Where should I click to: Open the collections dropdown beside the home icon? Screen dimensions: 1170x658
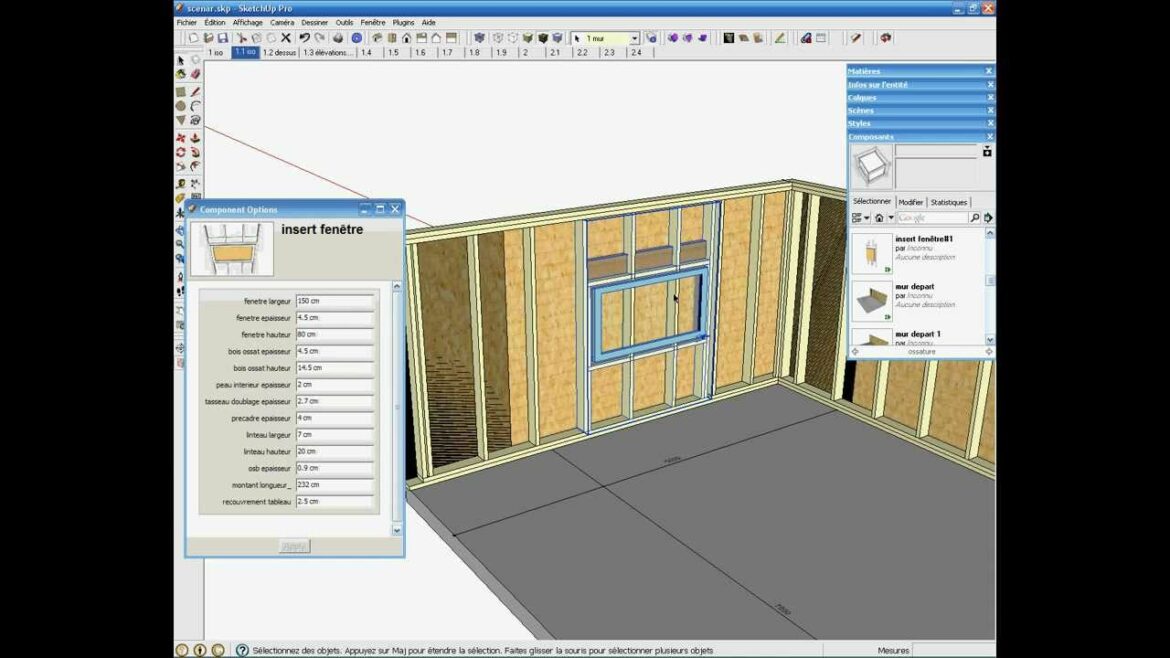(x=891, y=217)
